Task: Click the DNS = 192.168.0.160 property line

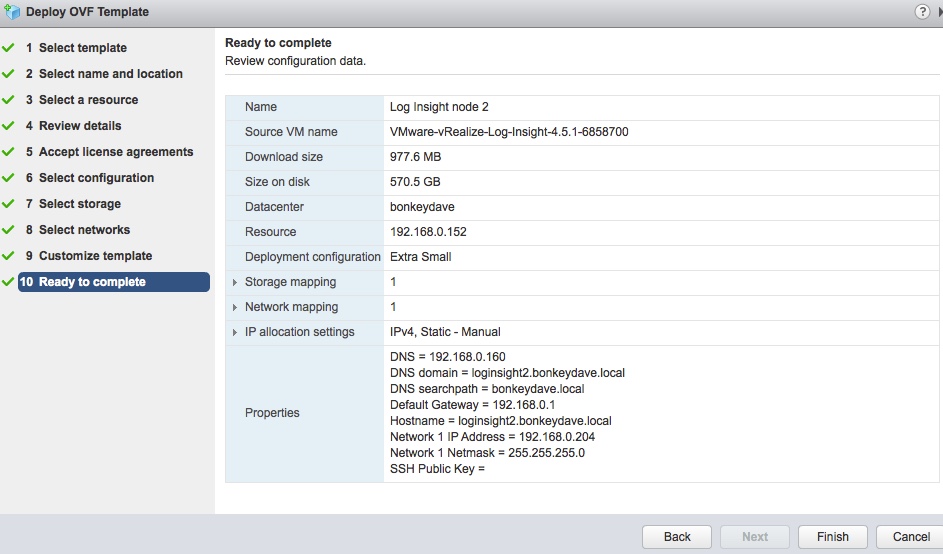Action: (447, 357)
